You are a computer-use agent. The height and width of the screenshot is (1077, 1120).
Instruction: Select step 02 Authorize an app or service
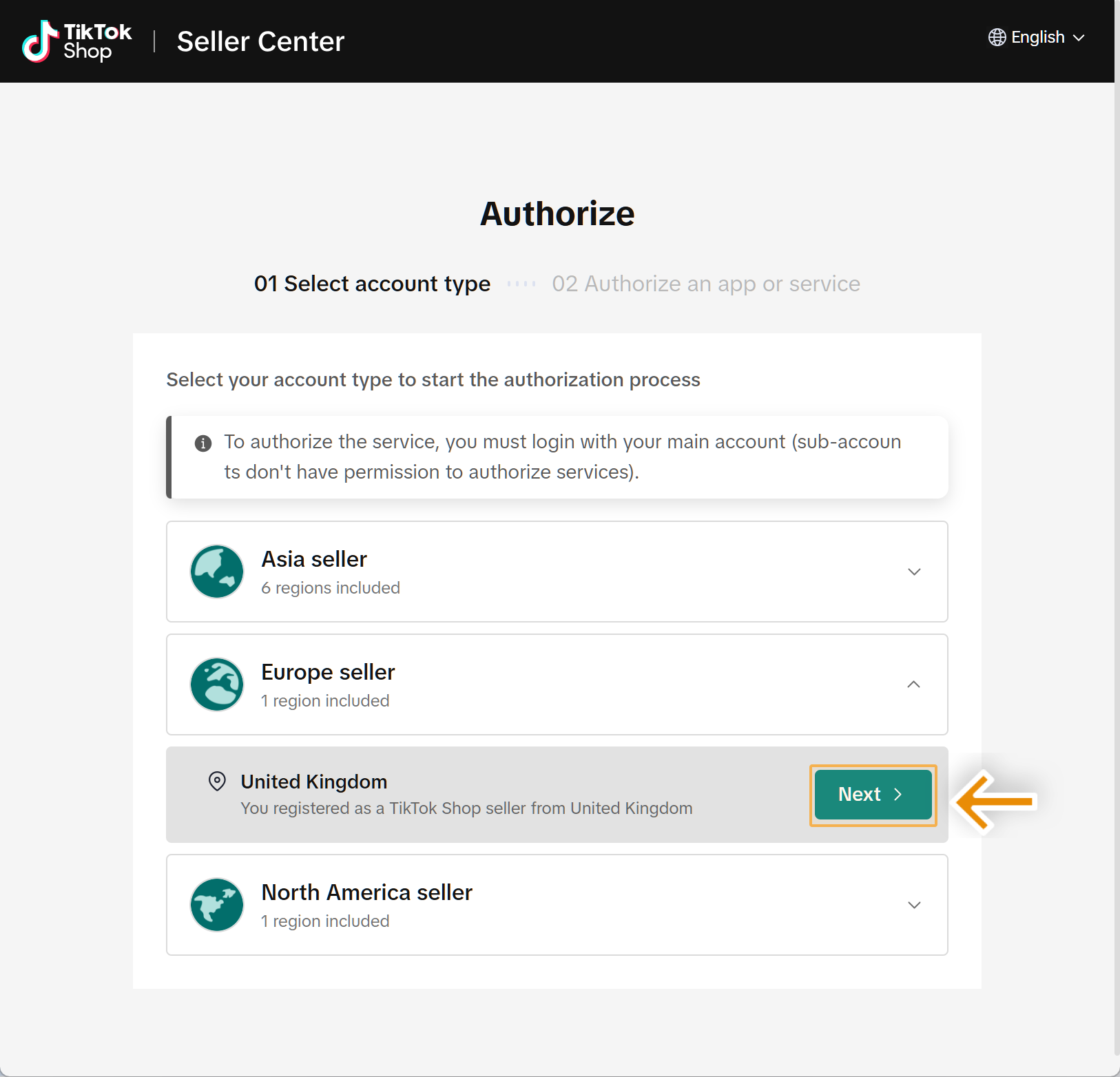click(706, 284)
